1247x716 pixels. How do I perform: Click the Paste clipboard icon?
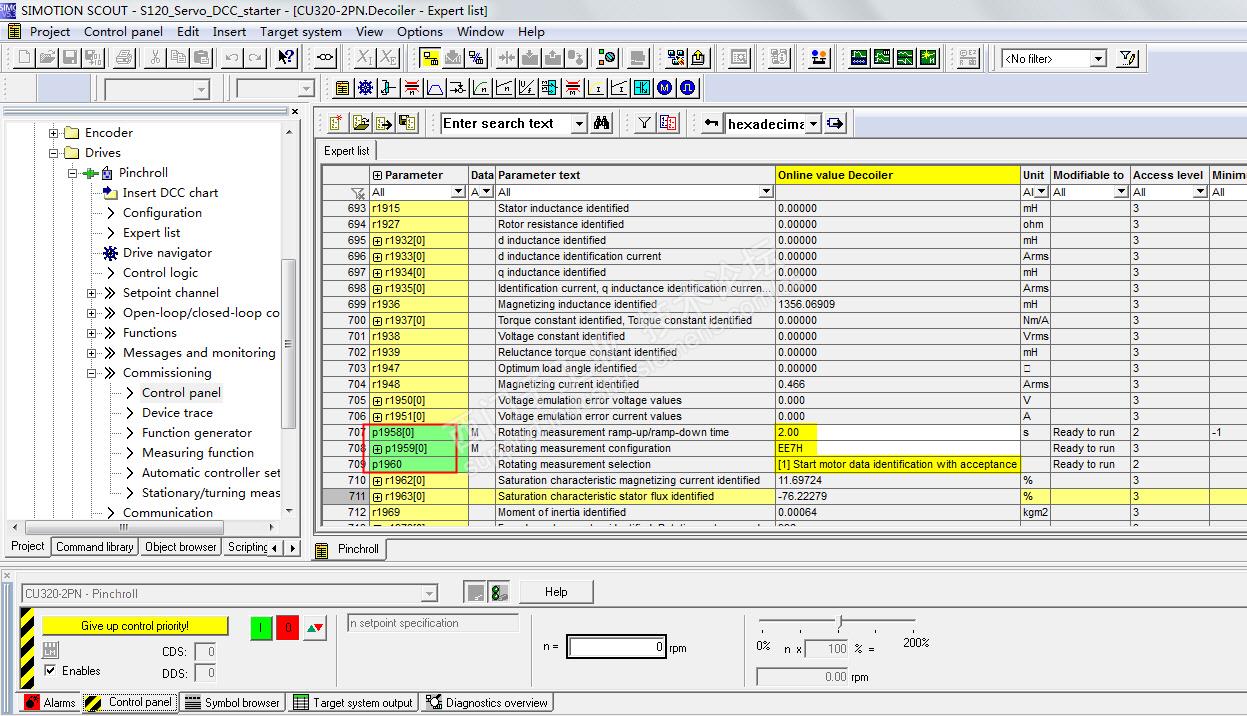(201, 58)
